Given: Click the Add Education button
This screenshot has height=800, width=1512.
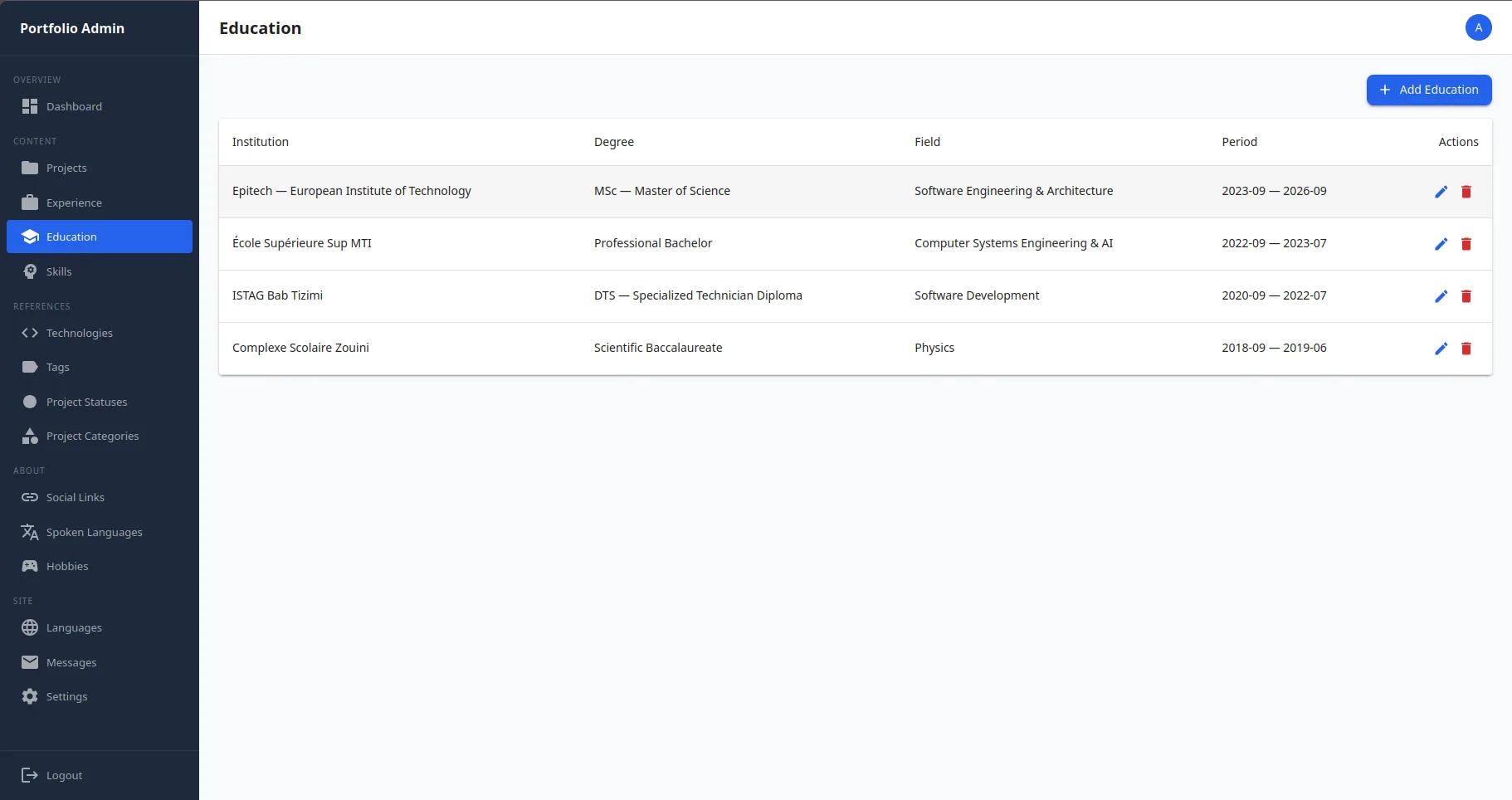Looking at the screenshot, I should point(1429,90).
